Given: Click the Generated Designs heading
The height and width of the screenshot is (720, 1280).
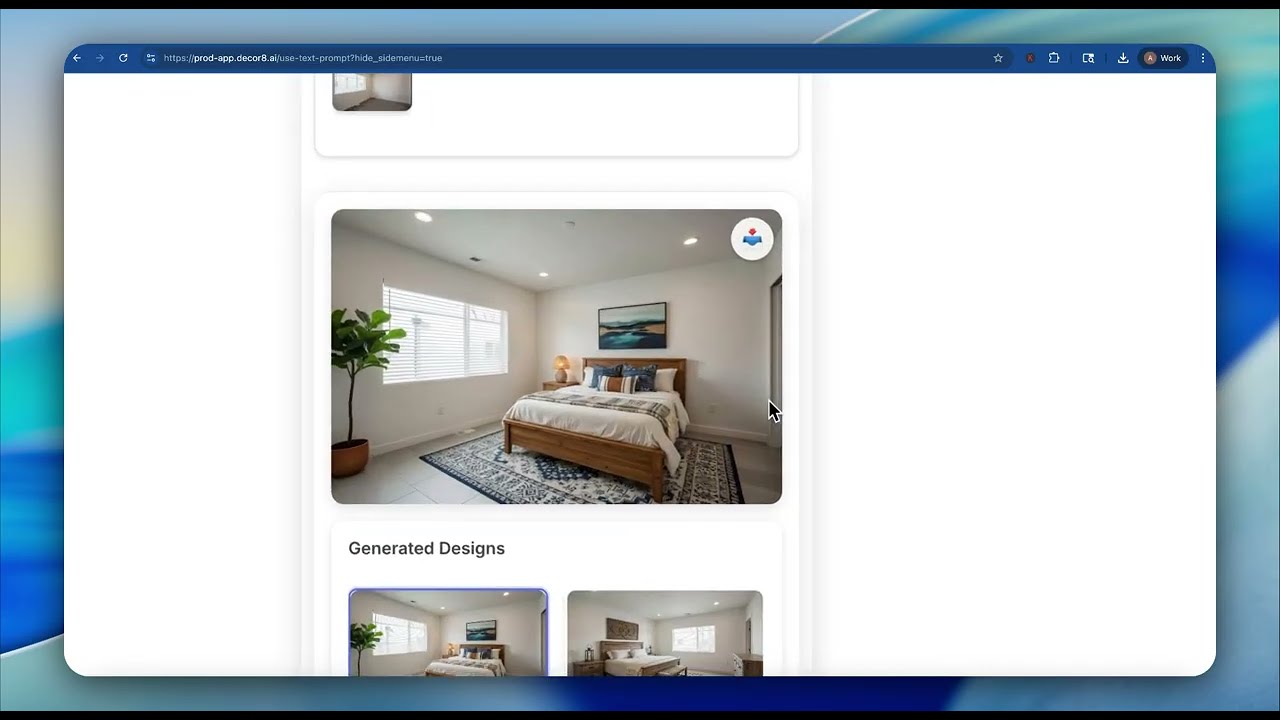Looking at the screenshot, I should (x=427, y=548).
